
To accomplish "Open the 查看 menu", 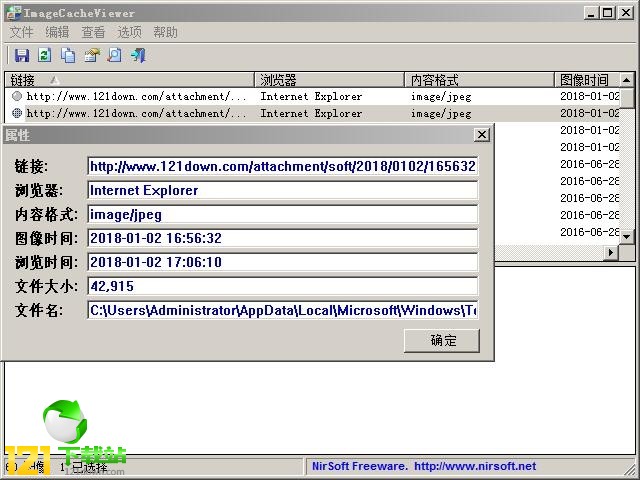I will 93,32.
